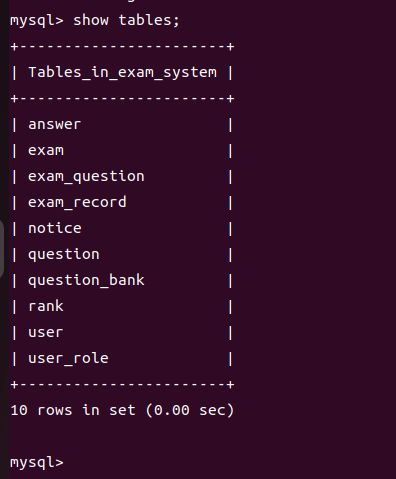The height and width of the screenshot is (479, 396).
Task: Click the '10 rows in set' result line
Action: [122, 410]
